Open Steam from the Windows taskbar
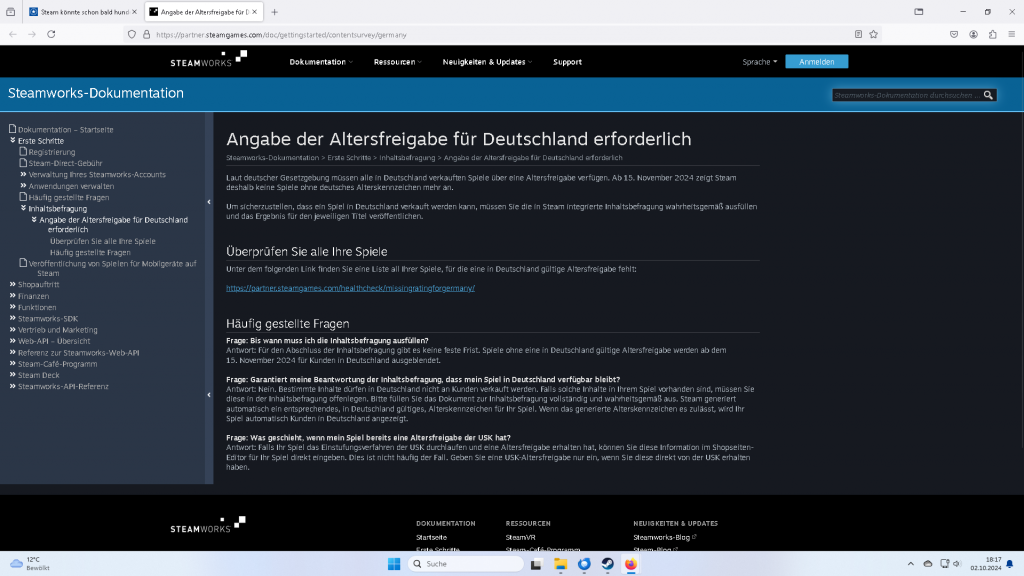 click(x=608, y=564)
